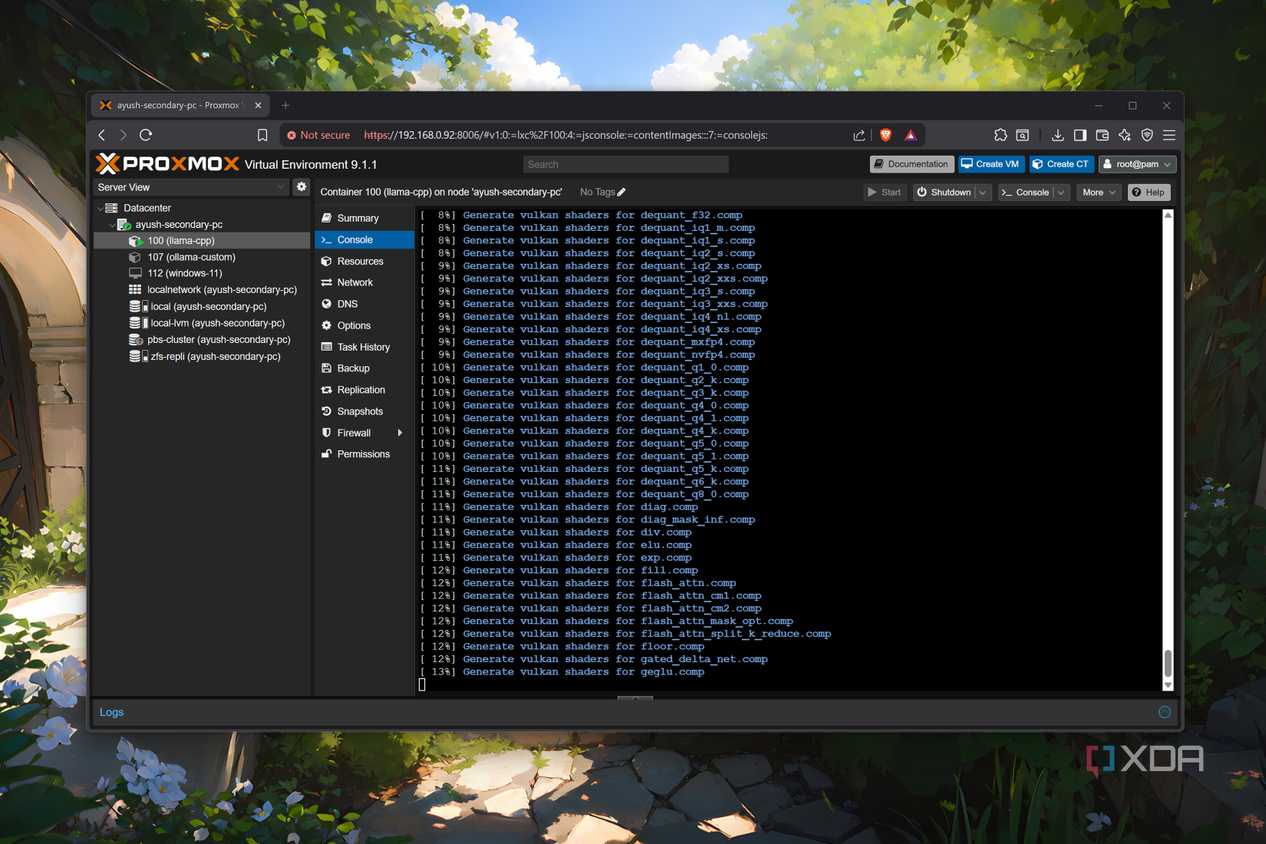This screenshot has width=1266, height=844.
Task: Open the Server View dropdown
Action: pos(191,187)
